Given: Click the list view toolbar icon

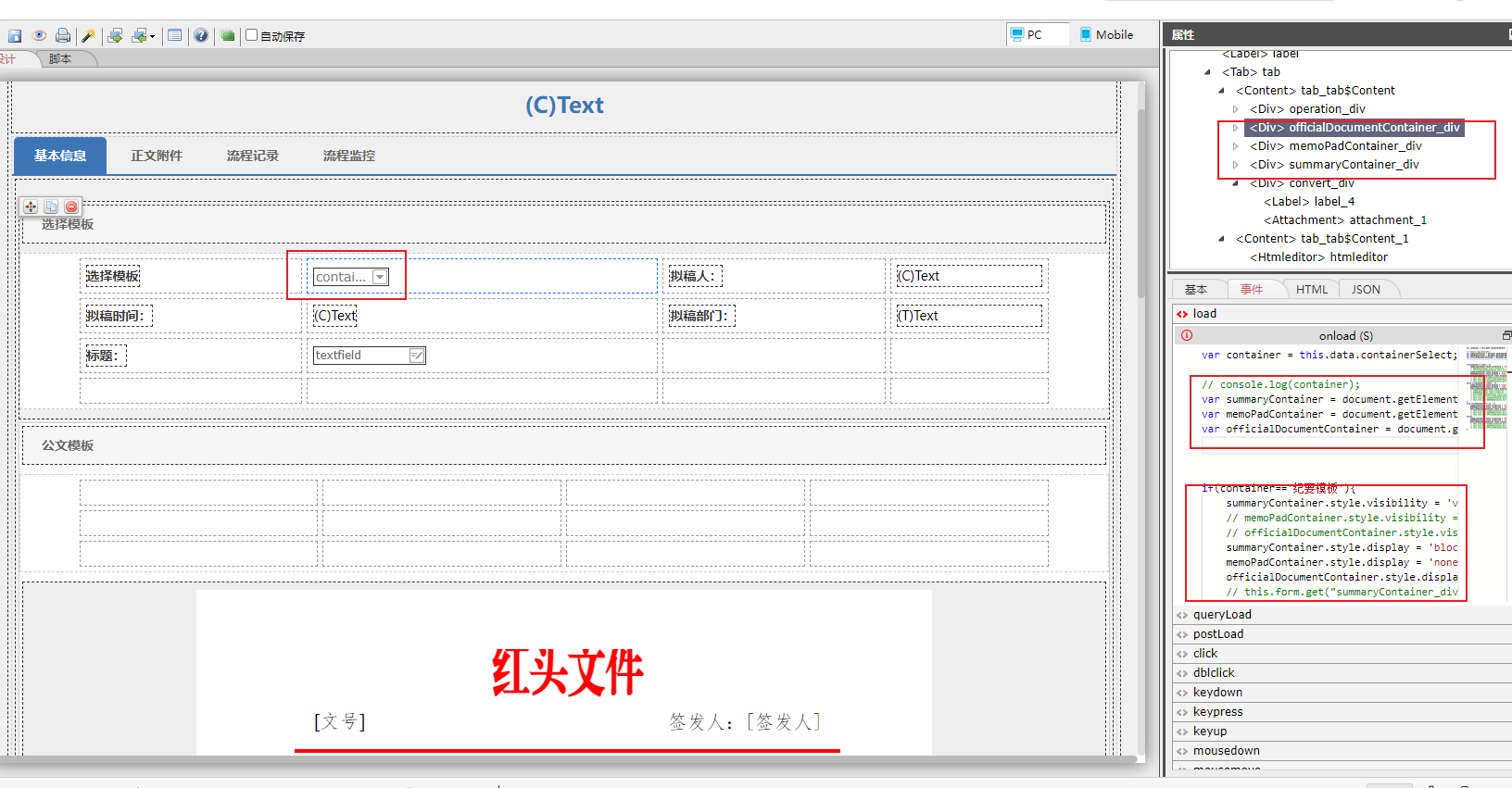Looking at the screenshot, I should [x=175, y=36].
